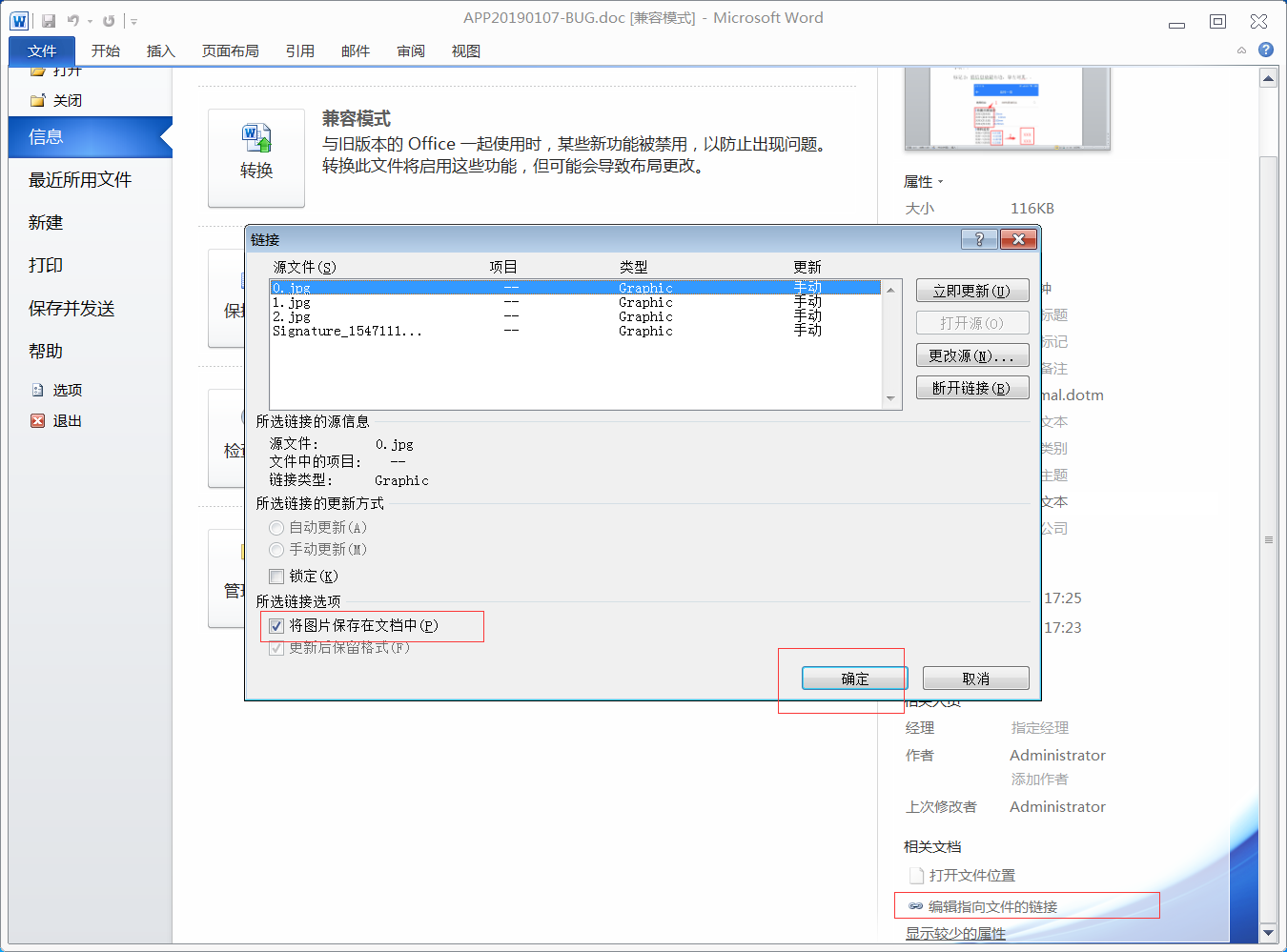This screenshot has width=1287, height=952.
Task: Click the Save icon on Quick Access Toolbar
Action: (x=49, y=20)
